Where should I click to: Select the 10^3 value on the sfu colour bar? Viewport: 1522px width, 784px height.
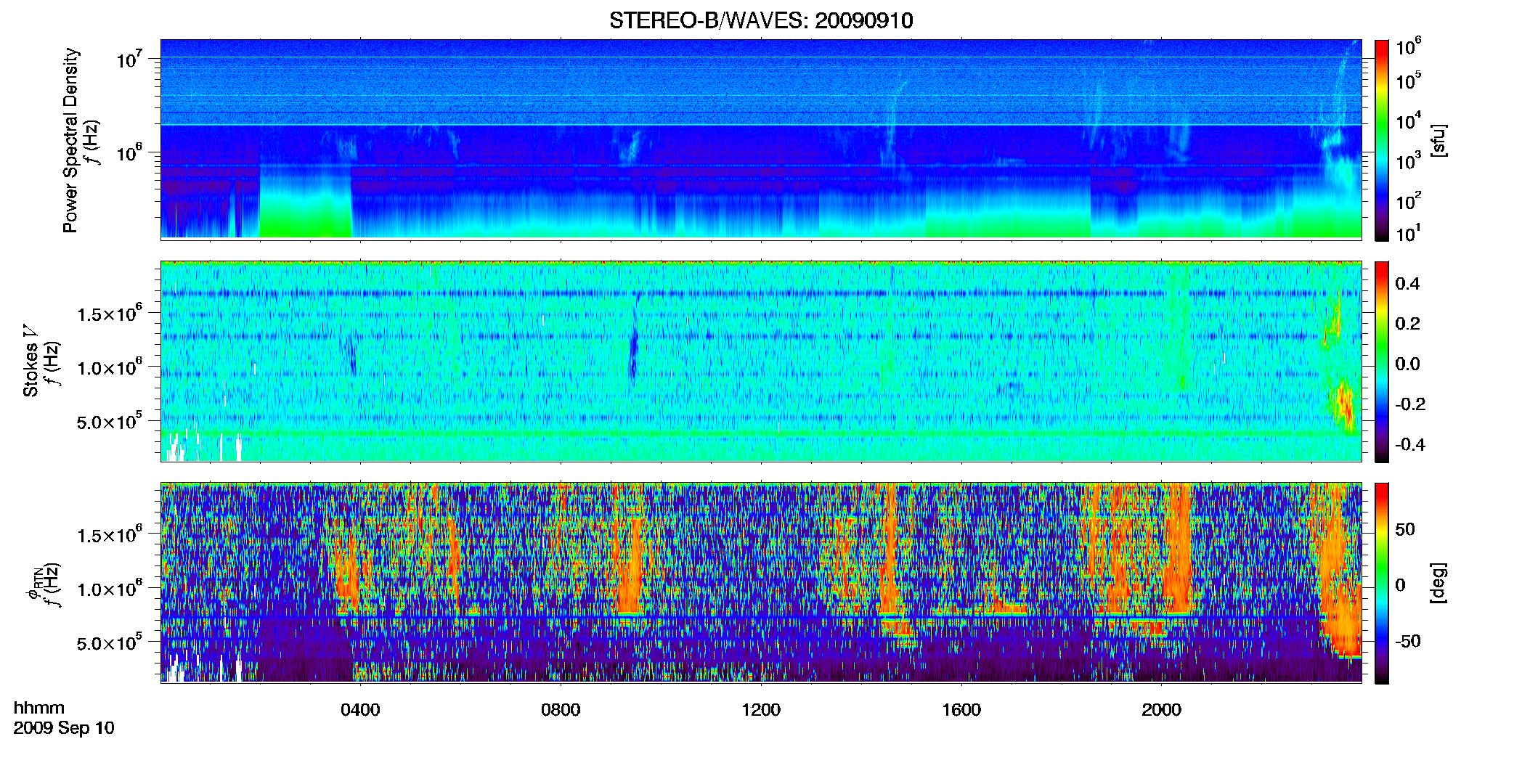tap(1408, 160)
